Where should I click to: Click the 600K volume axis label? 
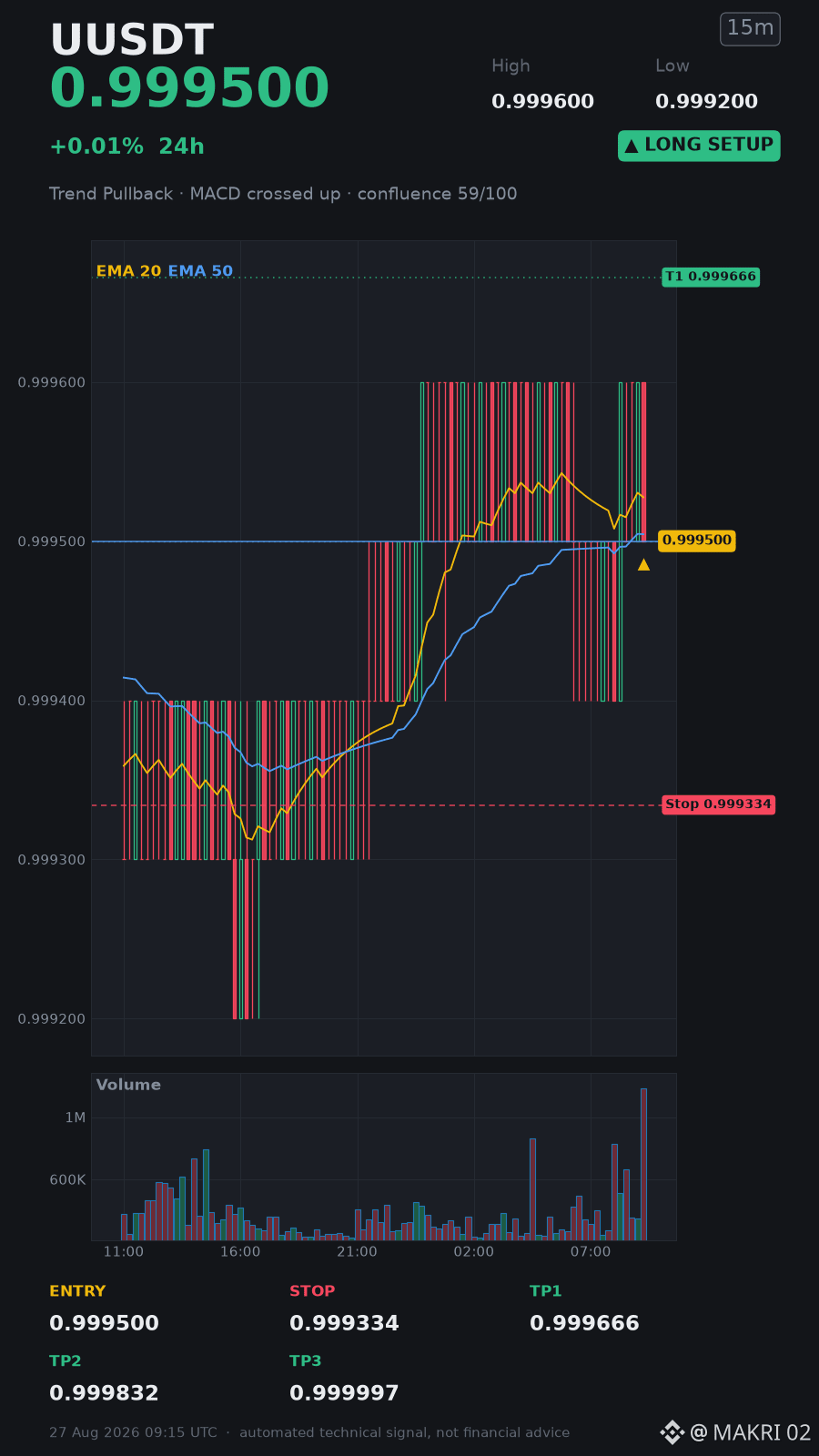67,1180
